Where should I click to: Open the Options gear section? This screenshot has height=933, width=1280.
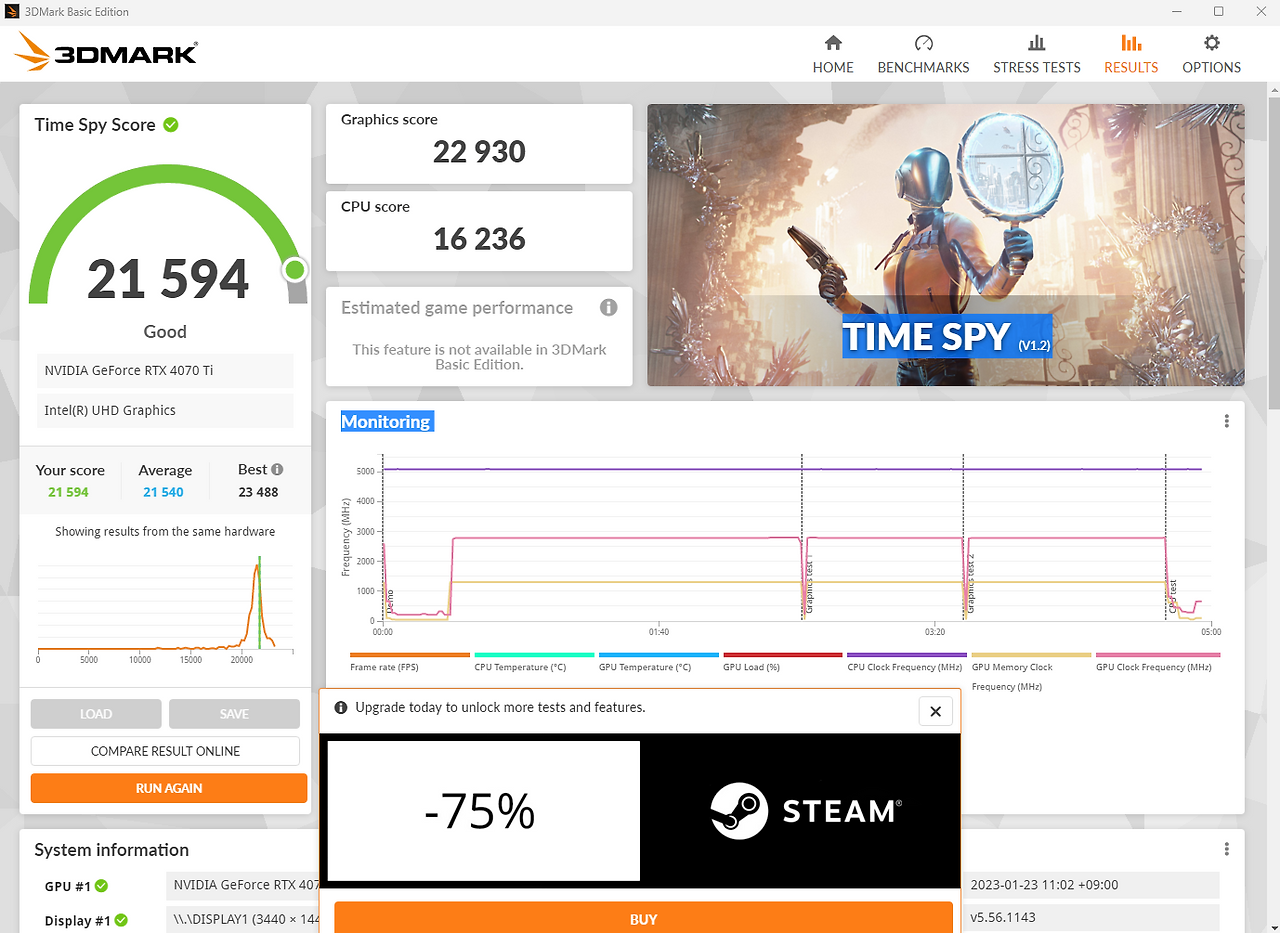coord(1211,55)
